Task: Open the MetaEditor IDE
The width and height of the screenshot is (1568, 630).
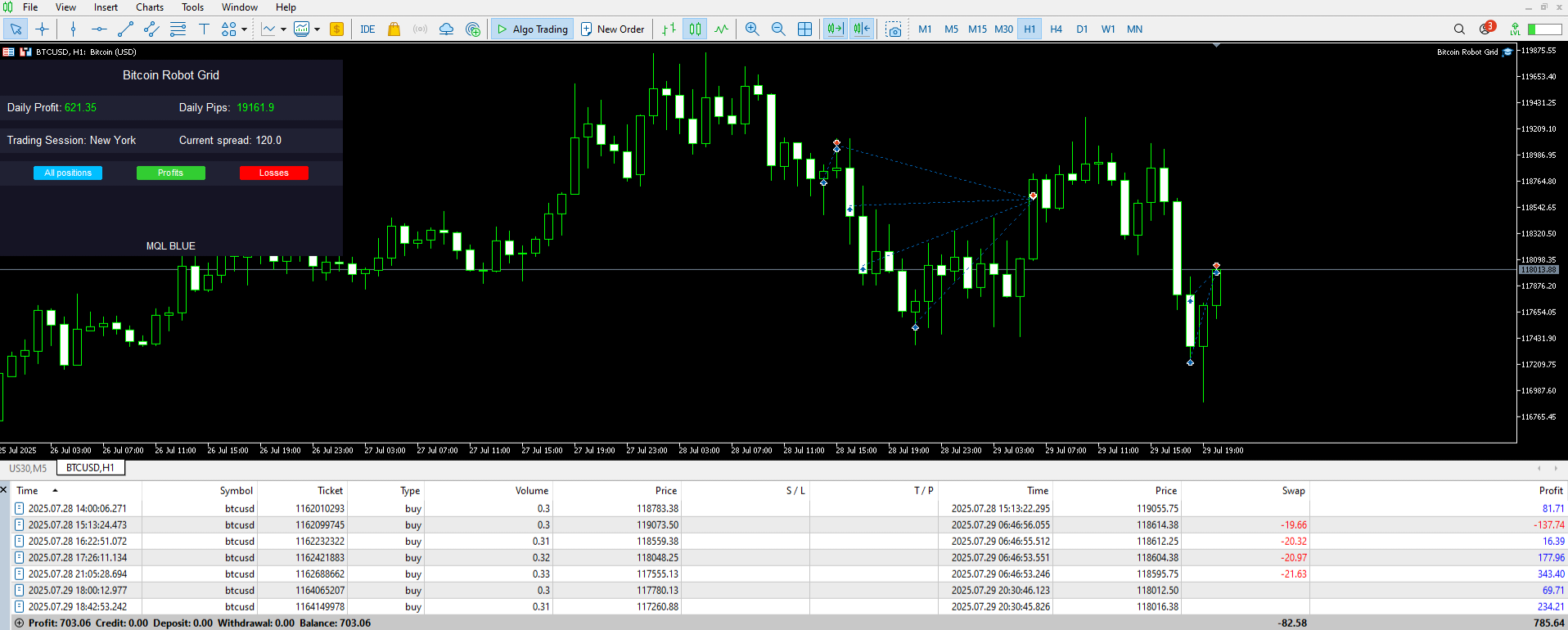Action: click(367, 29)
